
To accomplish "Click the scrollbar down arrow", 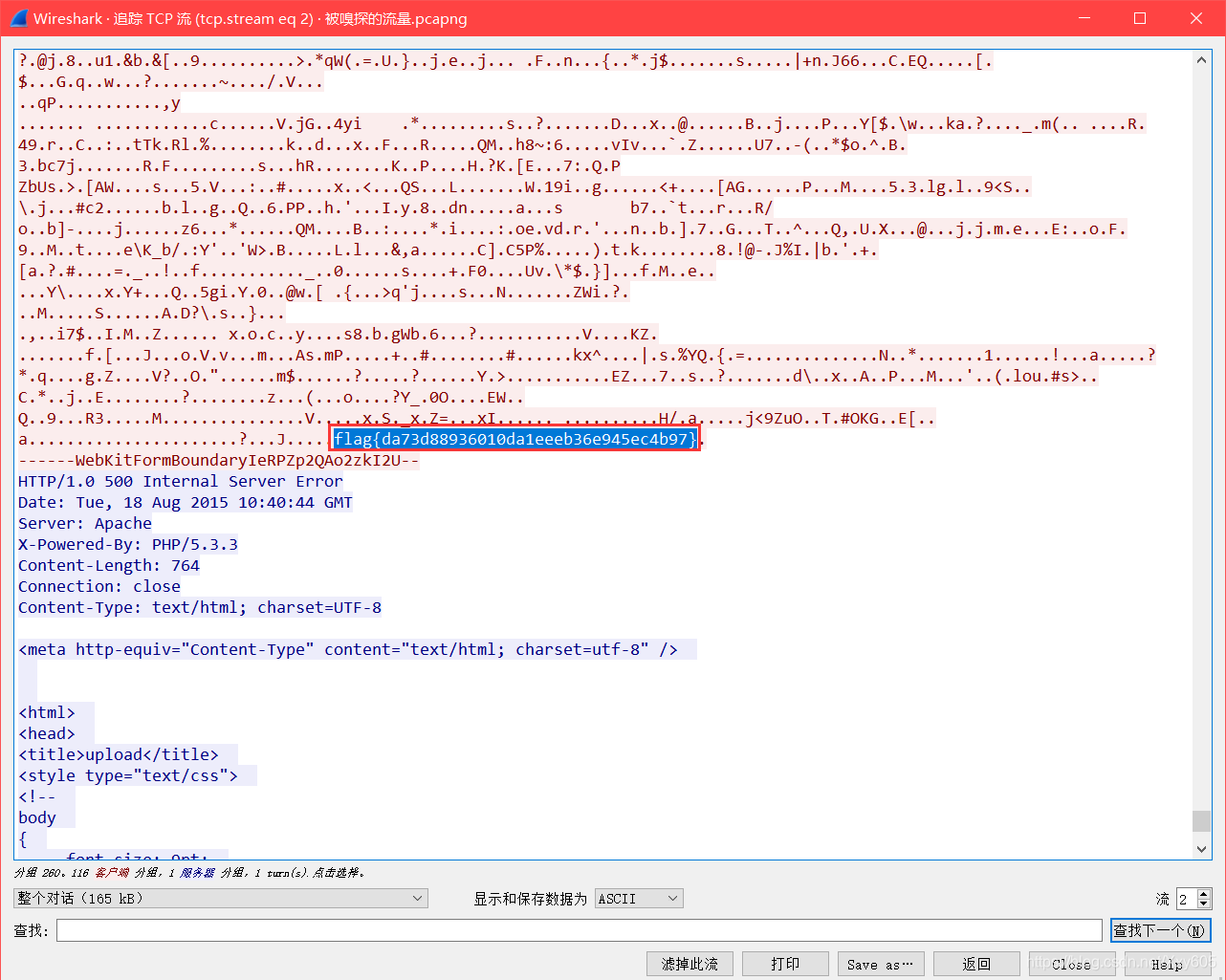I will (x=1202, y=849).
